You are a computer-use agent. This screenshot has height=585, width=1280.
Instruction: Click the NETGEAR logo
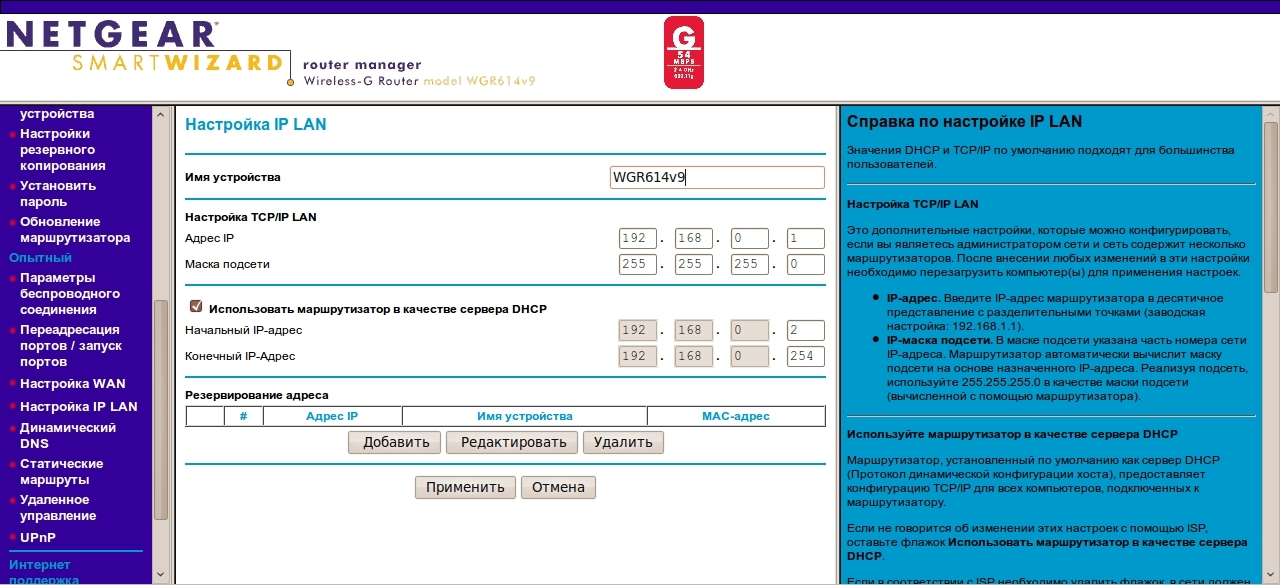click(x=111, y=34)
